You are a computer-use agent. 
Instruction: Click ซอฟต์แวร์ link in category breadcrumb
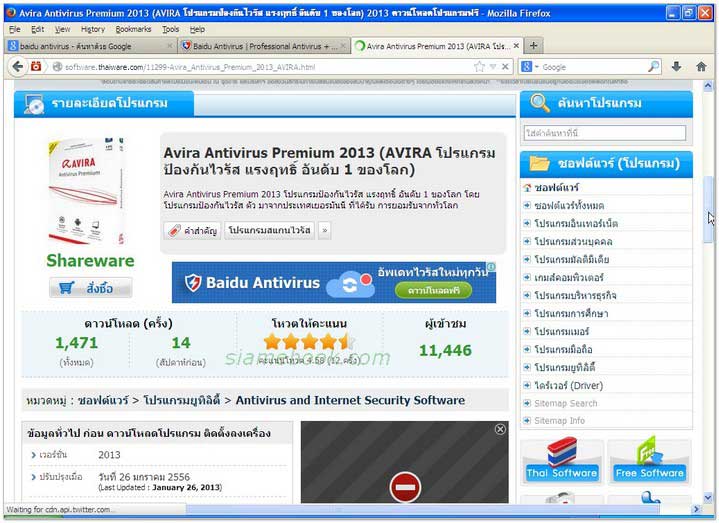[x=103, y=400]
